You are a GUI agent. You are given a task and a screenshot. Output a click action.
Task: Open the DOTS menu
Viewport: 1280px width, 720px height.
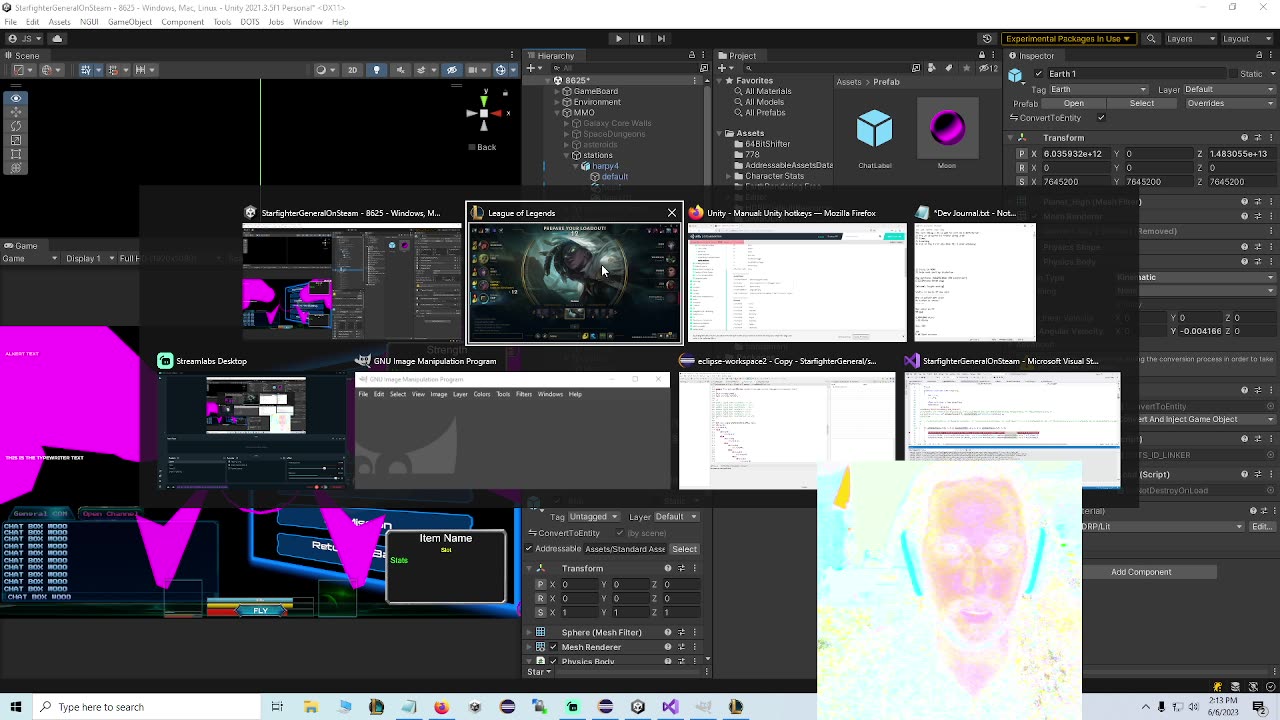tap(250, 22)
